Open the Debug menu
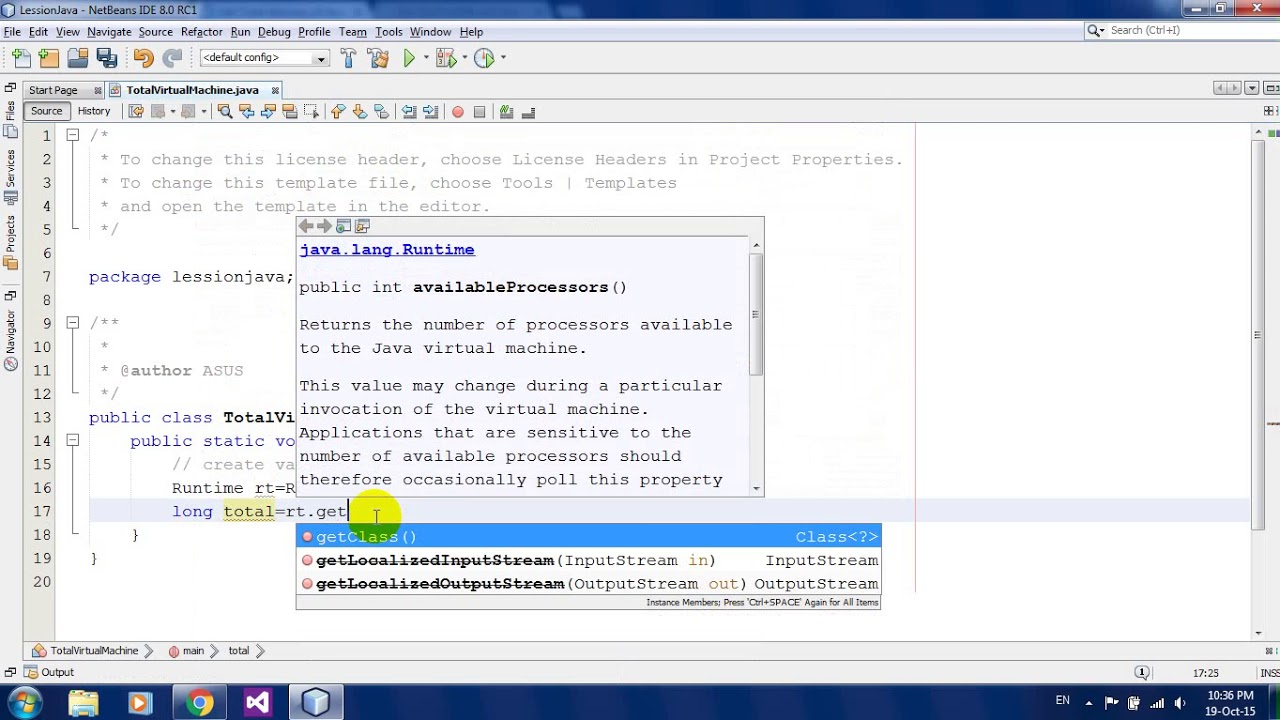Image resolution: width=1280 pixels, height=720 pixels. click(x=274, y=32)
